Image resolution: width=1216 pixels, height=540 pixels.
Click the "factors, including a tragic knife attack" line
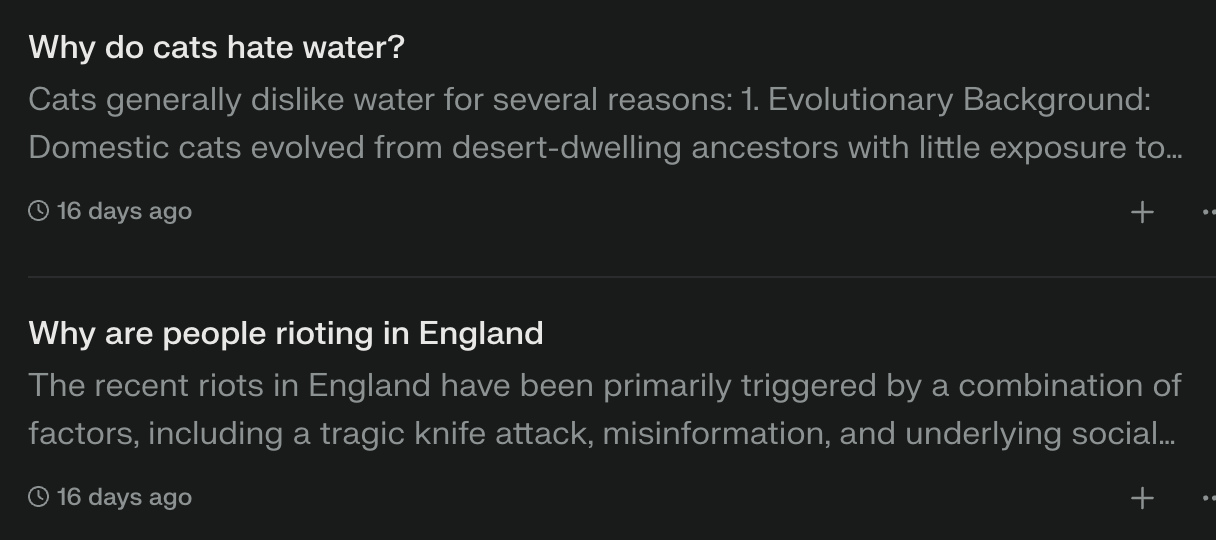click(x=602, y=434)
